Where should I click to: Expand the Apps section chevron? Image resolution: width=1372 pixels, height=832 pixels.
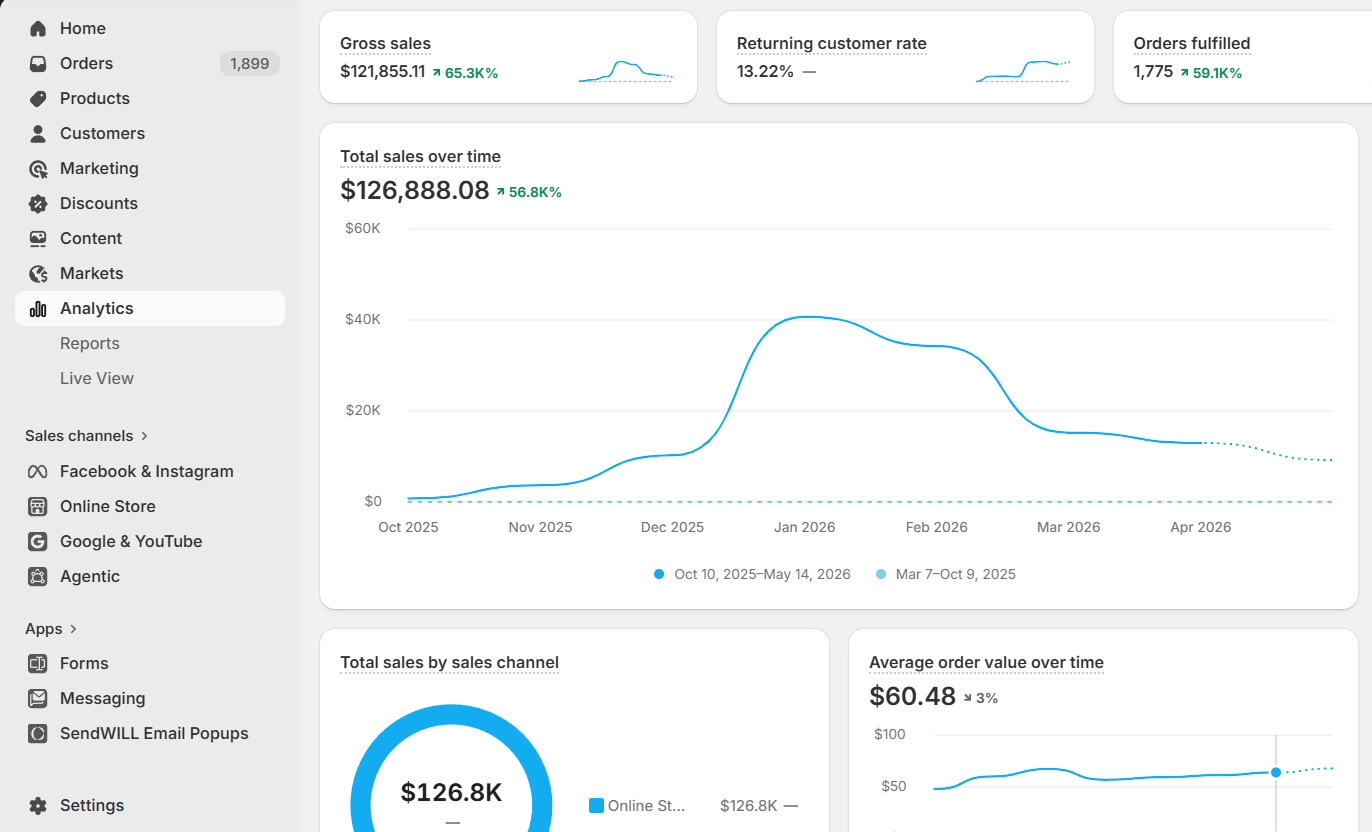[x=74, y=629]
